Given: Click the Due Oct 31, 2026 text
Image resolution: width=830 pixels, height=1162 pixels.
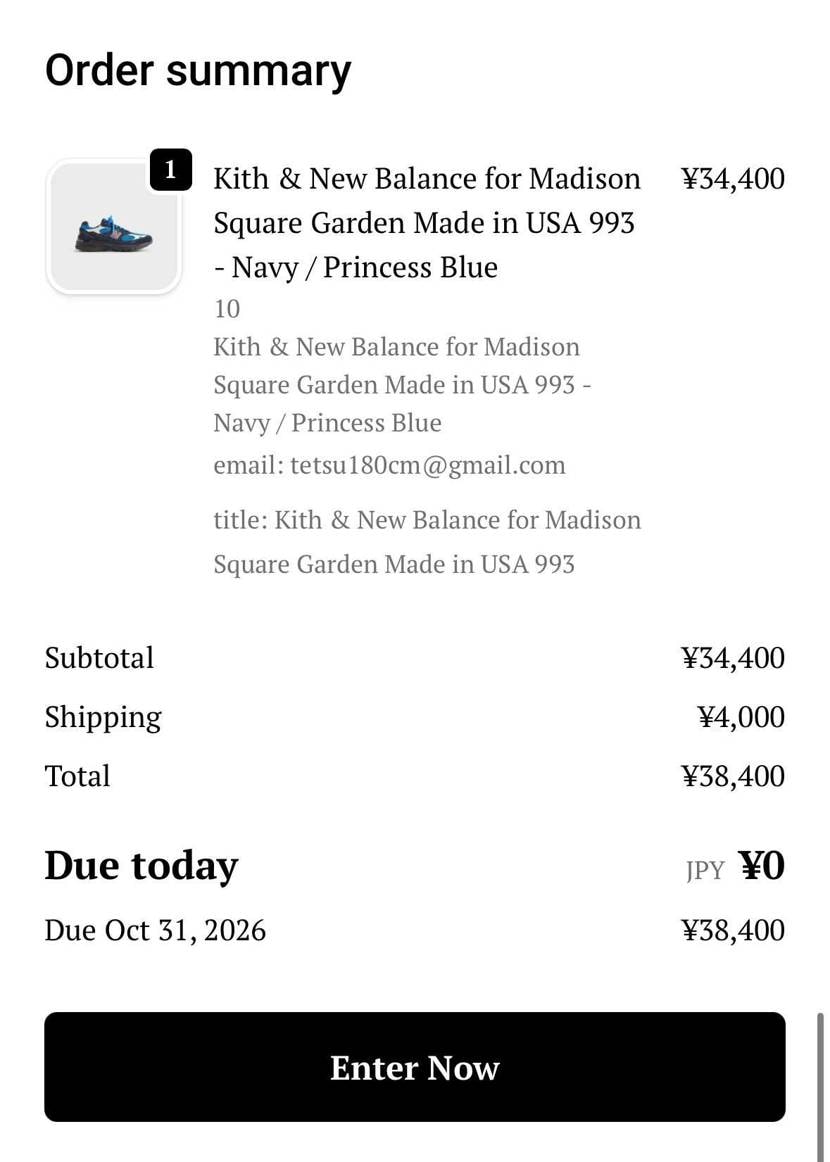Looking at the screenshot, I should [x=155, y=930].
